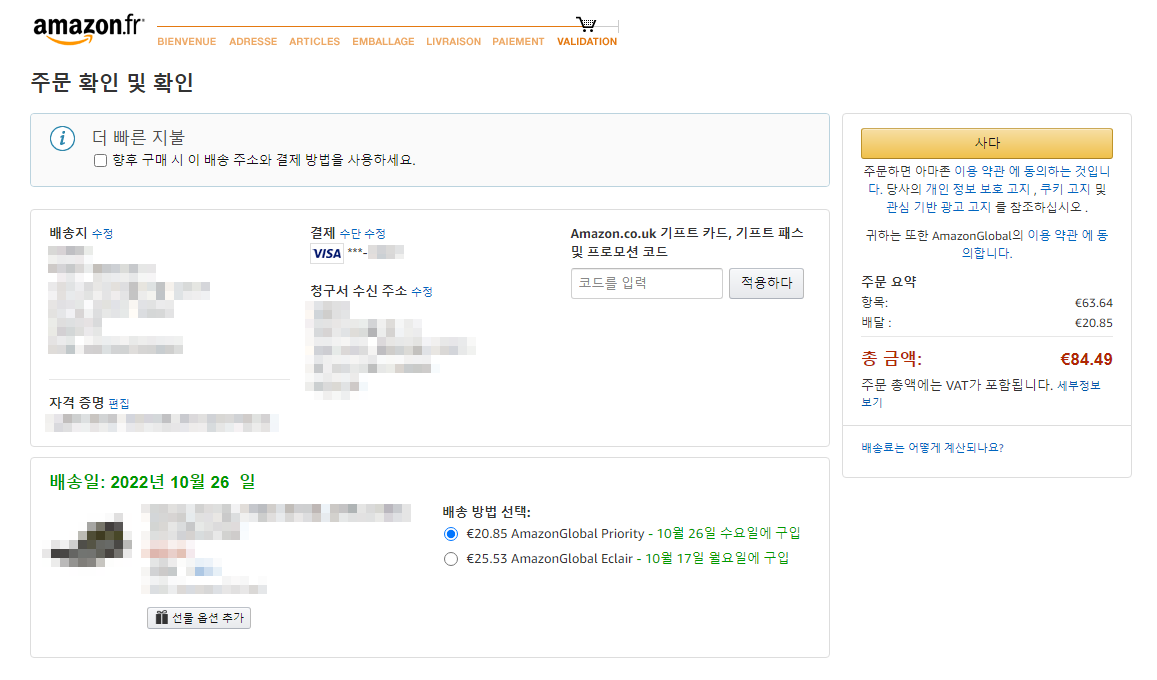Click the yellow 사다 buy button
The image size is (1157, 680).
click(987, 143)
